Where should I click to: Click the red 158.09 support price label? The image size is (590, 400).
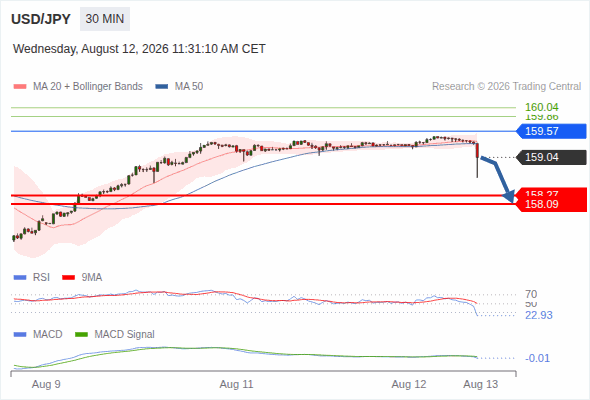click(552, 204)
